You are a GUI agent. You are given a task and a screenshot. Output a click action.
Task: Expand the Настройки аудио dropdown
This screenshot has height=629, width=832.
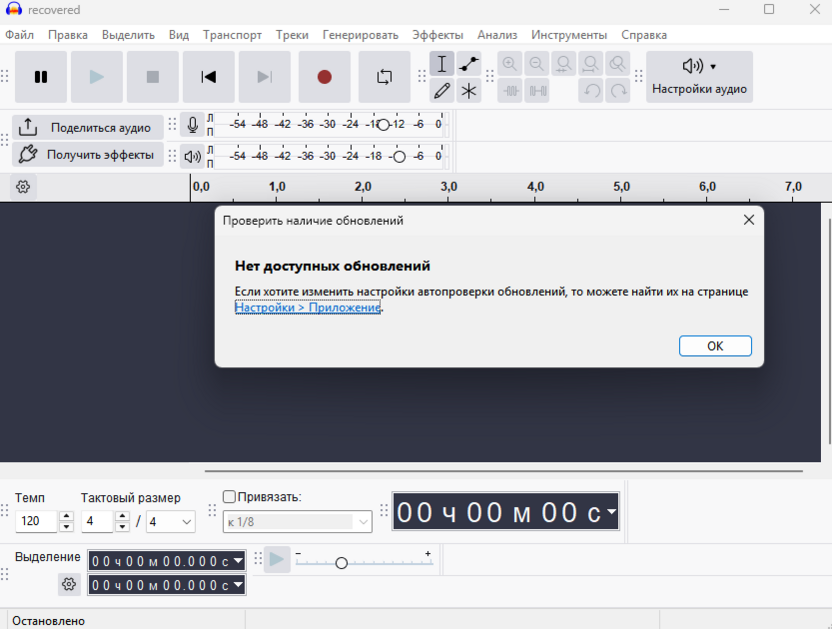[x=699, y=77]
